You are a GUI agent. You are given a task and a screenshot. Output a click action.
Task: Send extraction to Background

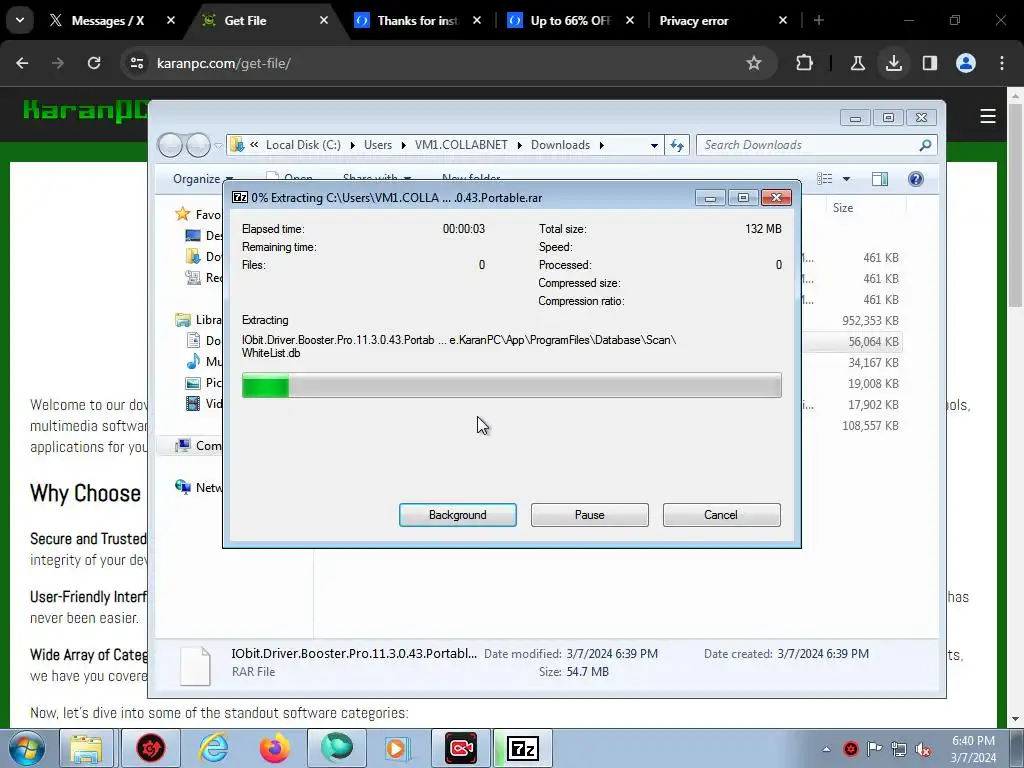(457, 515)
